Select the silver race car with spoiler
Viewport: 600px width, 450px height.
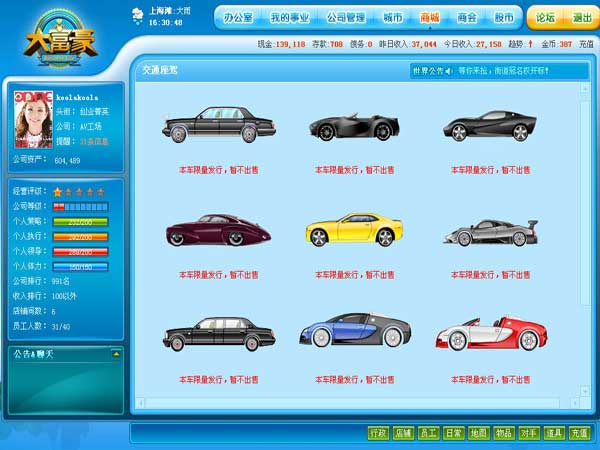click(491, 232)
